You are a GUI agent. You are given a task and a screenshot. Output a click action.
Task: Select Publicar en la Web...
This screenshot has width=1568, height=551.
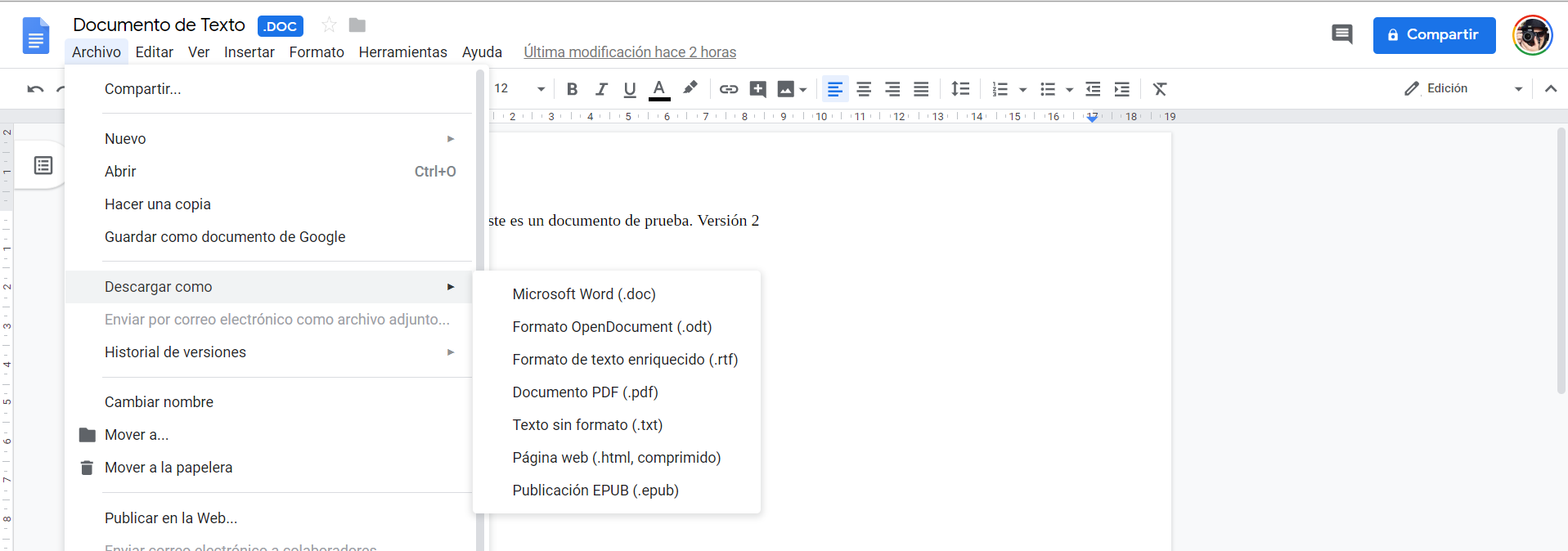pos(269,517)
